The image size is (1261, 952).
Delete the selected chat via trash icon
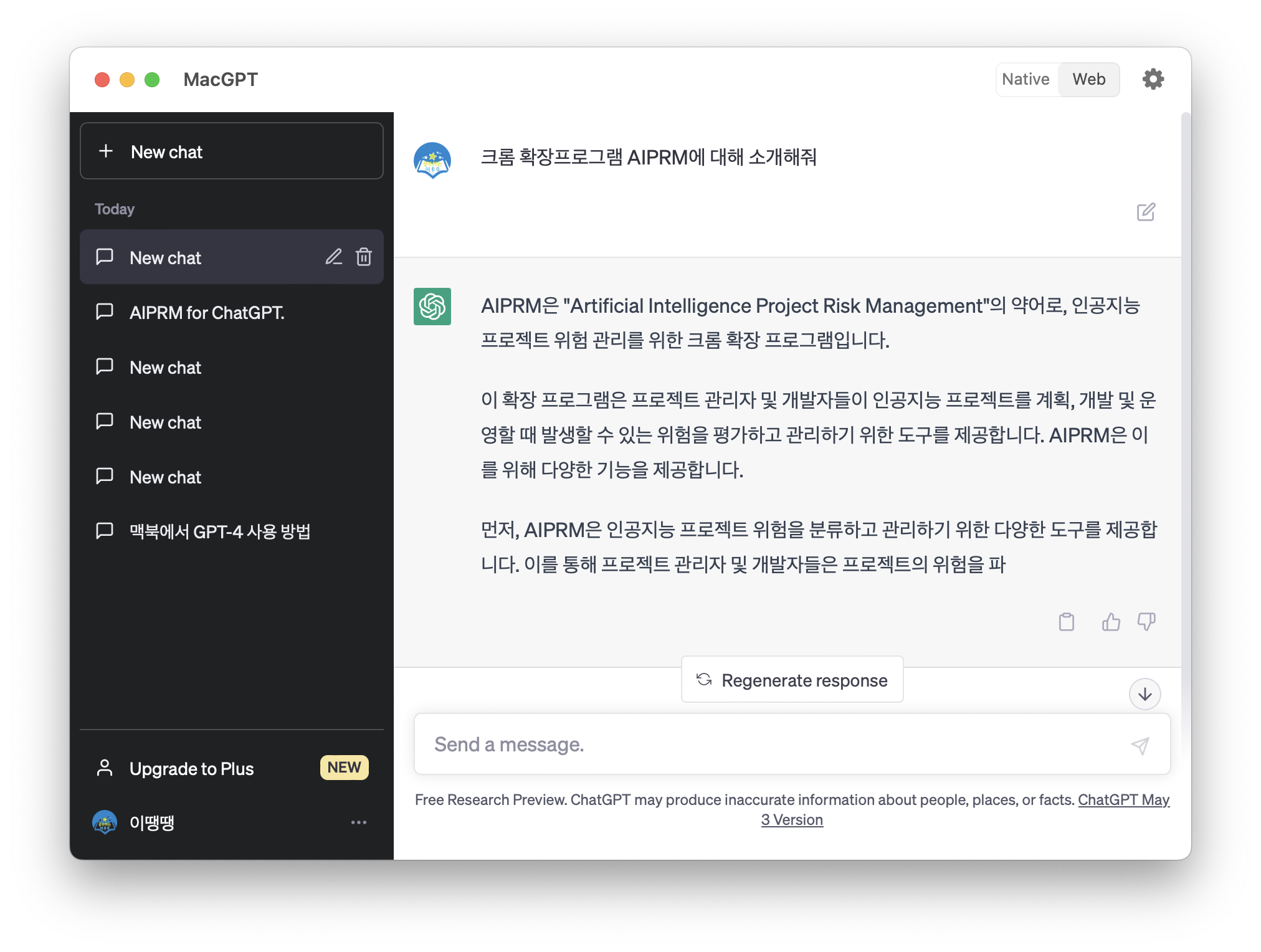tap(364, 257)
